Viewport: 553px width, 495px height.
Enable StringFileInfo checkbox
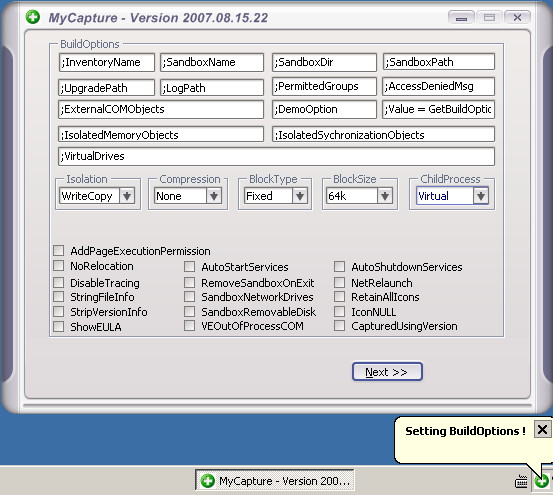coord(59,297)
